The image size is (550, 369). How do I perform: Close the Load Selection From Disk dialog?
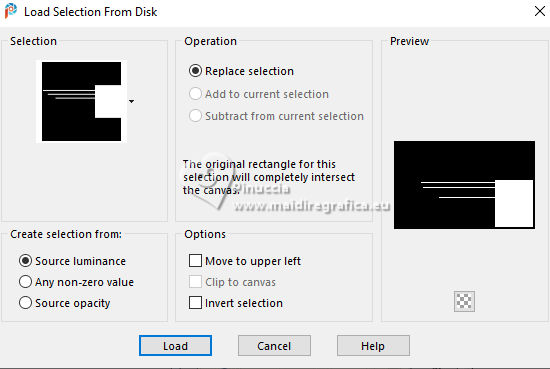coord(540,11)
